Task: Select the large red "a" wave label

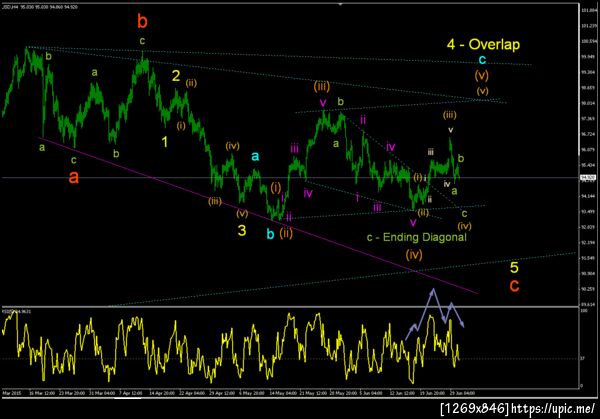Action: 74,177
